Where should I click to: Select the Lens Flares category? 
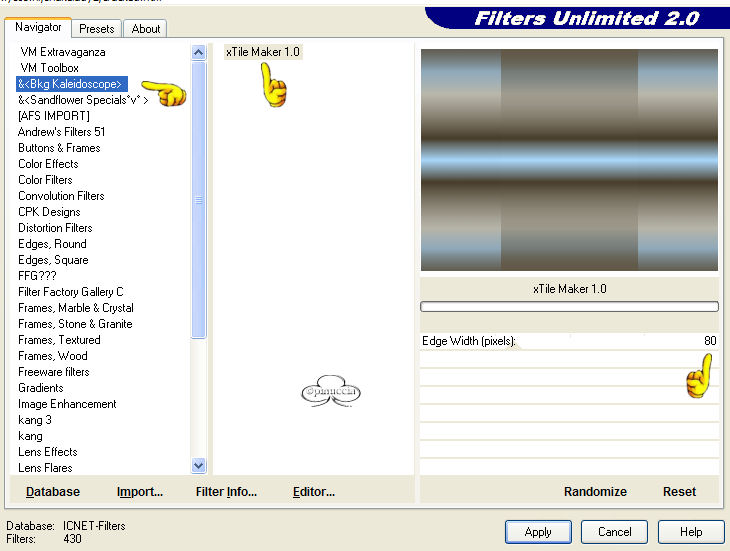pyautogui.click(x=45, y=468)
